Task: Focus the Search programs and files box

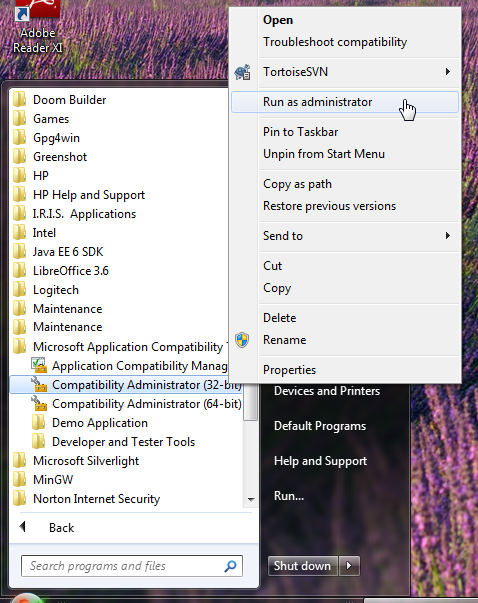Action: coord(132,566)
